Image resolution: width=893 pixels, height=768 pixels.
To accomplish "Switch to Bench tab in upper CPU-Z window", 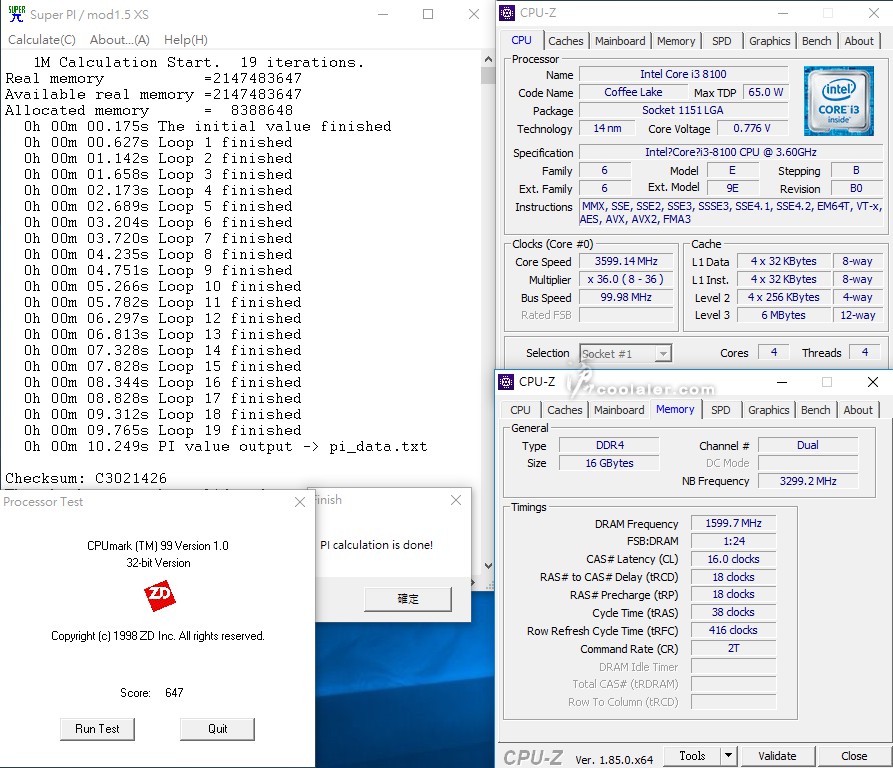I will tap(817, 41).
